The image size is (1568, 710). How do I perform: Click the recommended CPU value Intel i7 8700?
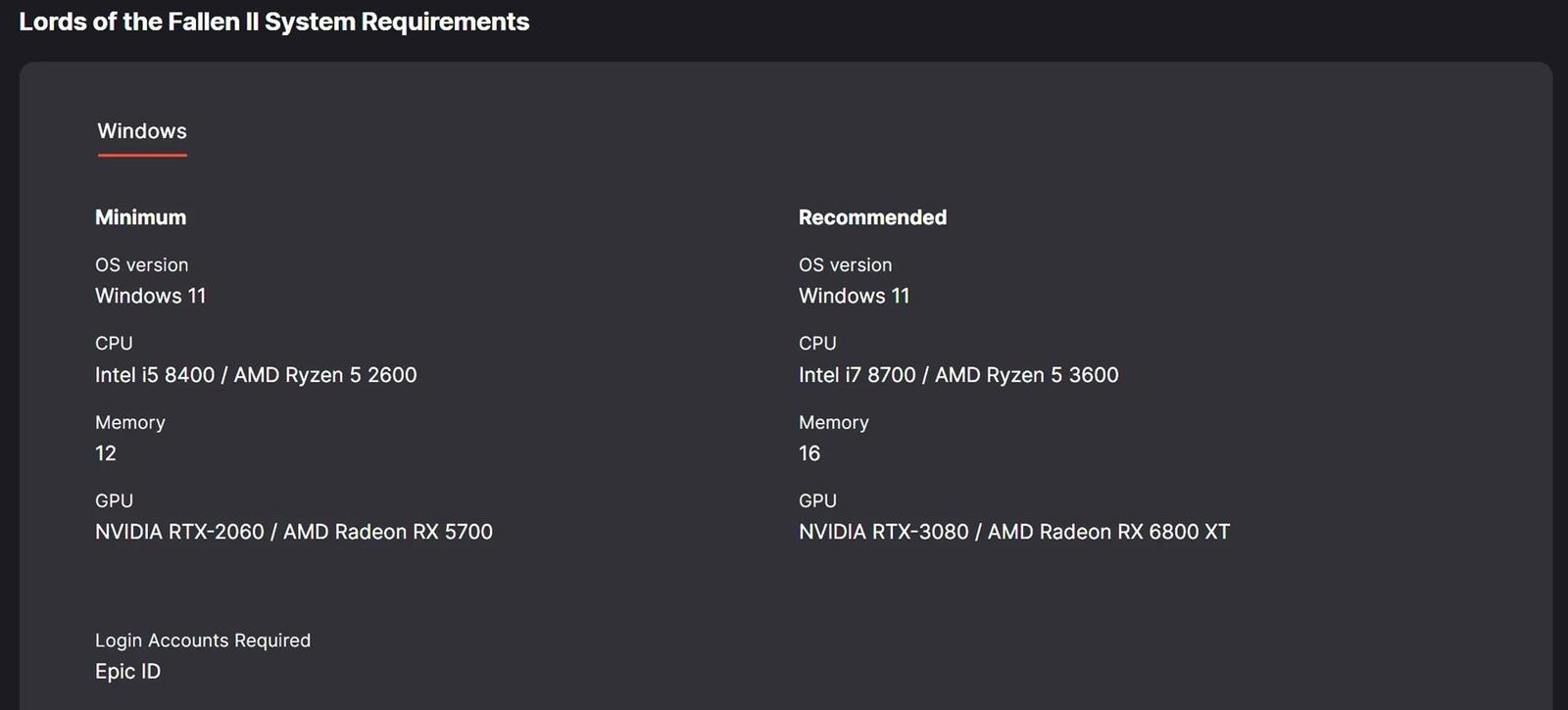coord(857,375)
